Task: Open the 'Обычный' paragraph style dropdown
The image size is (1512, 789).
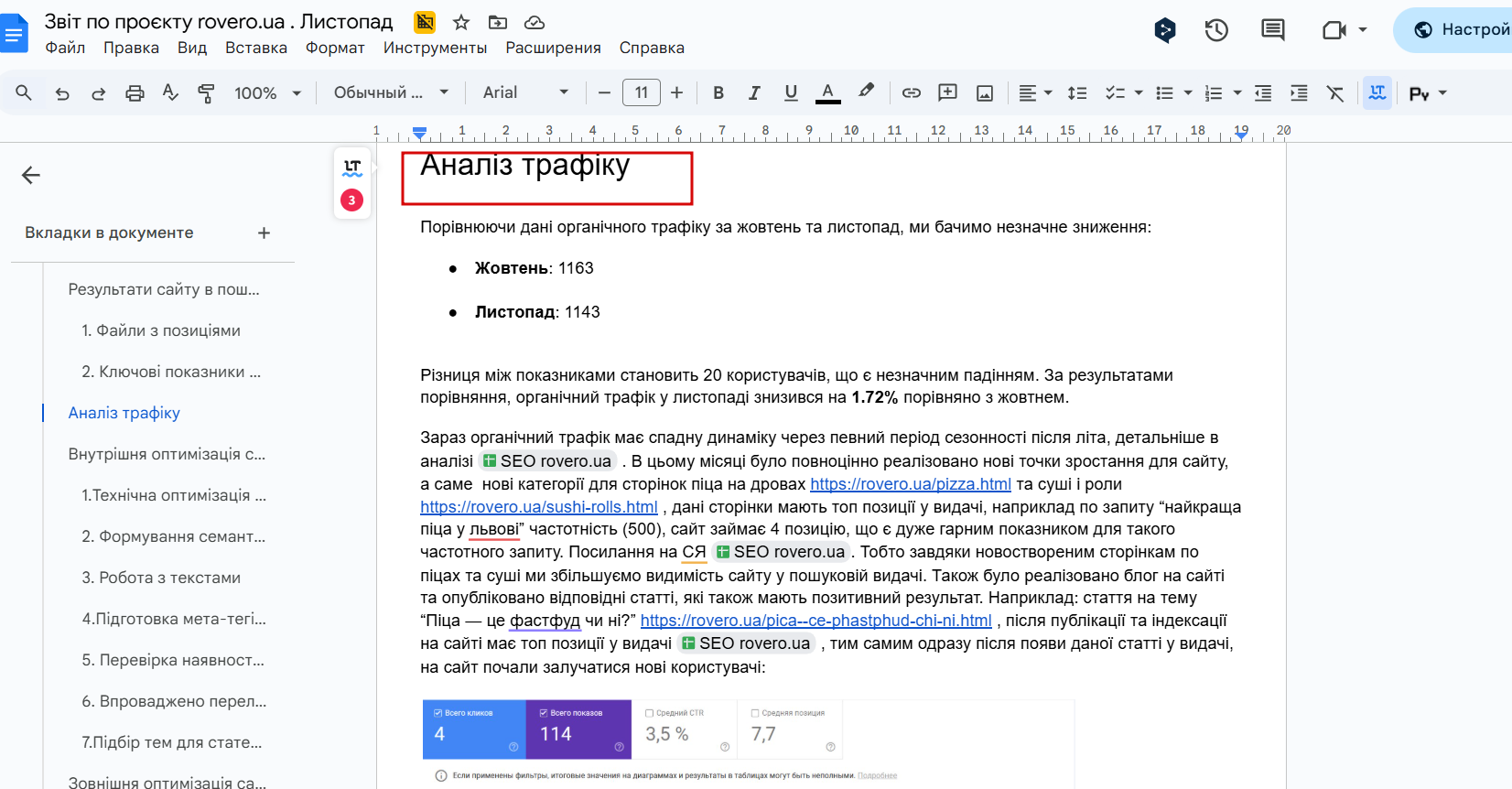Action: (x=391, y=93)
